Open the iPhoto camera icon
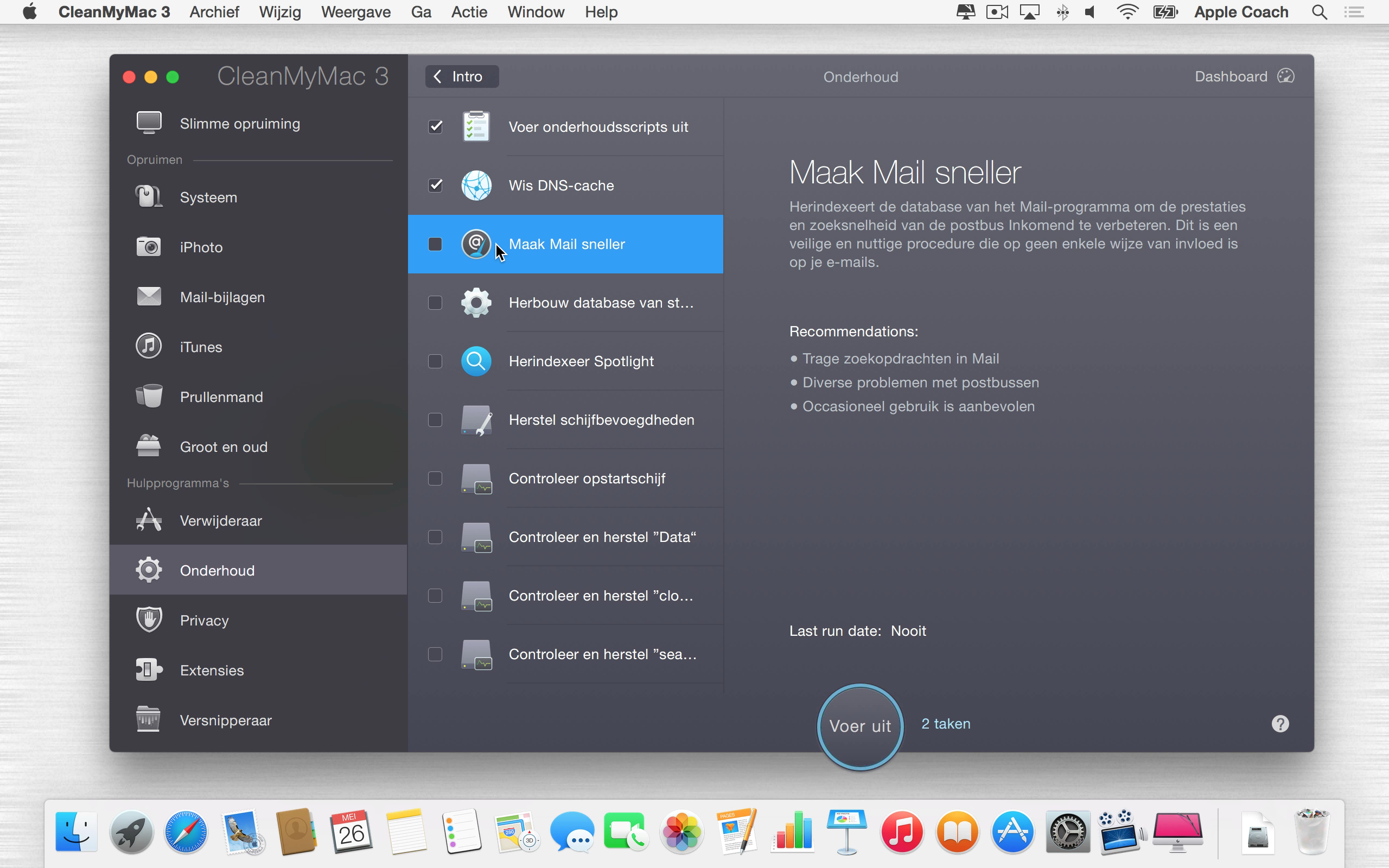 (149, 247)
